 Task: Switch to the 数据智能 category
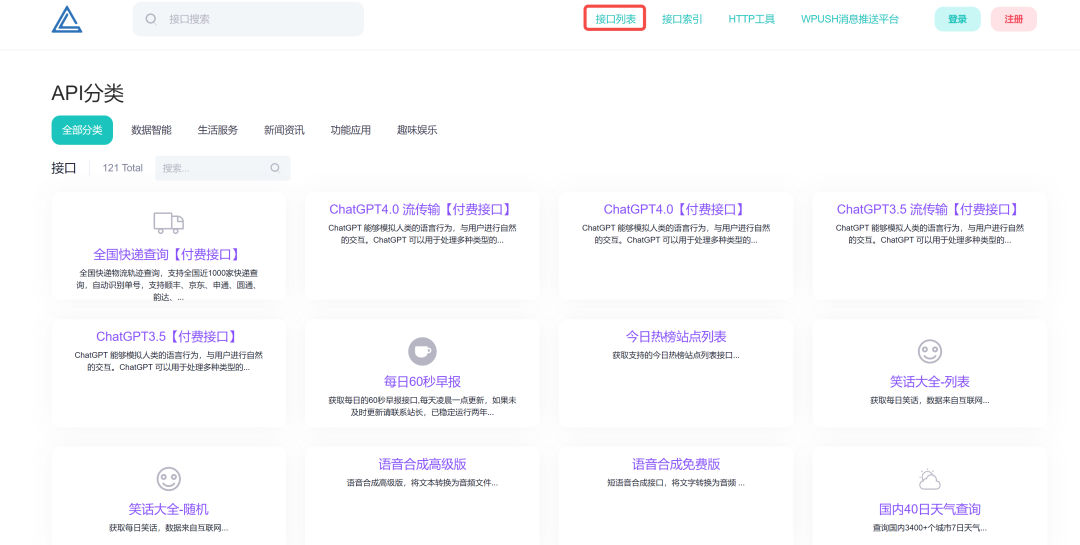[152, 130]
